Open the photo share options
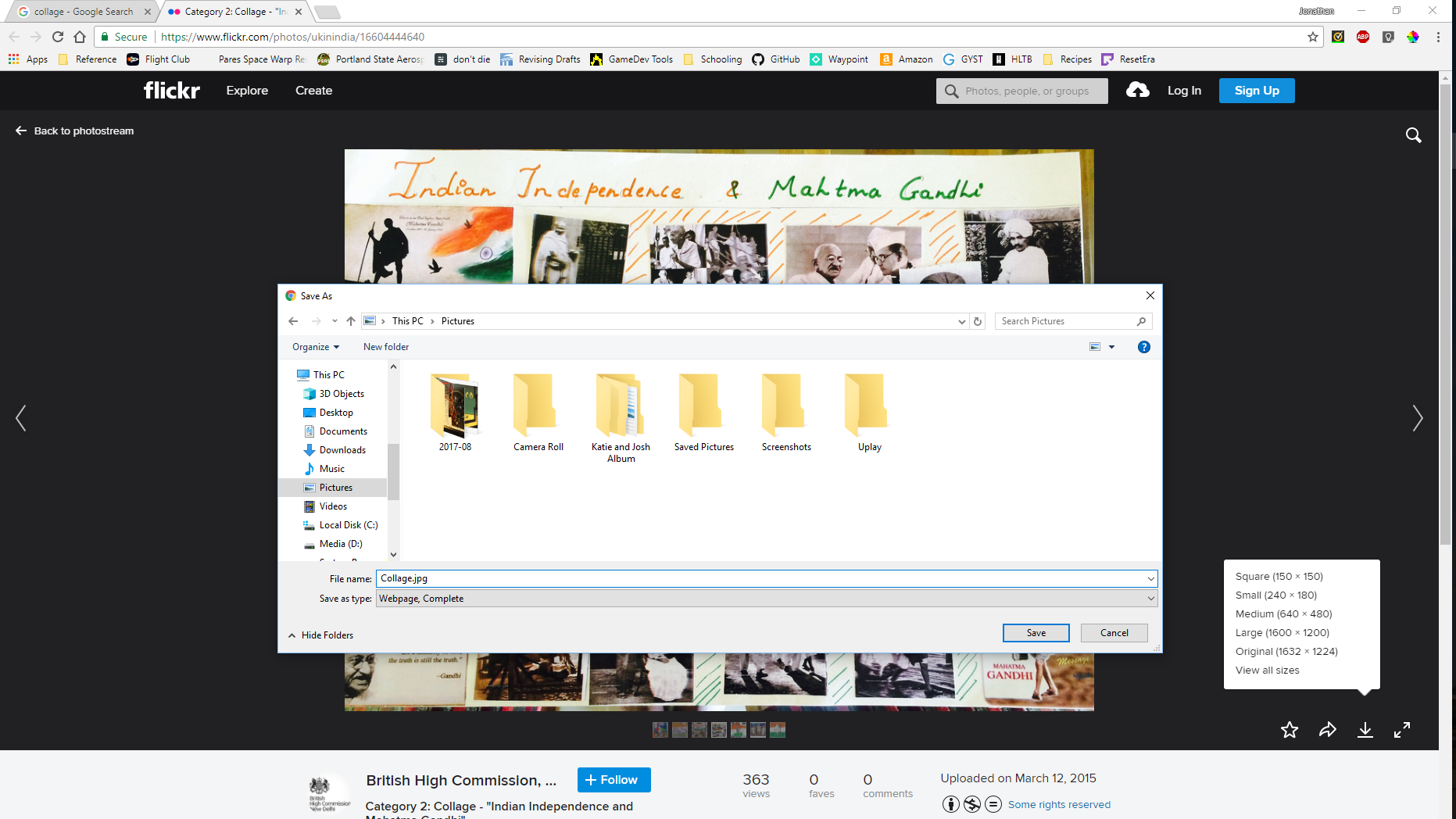Screen dimensions: 1456x819 point(1328,730)
